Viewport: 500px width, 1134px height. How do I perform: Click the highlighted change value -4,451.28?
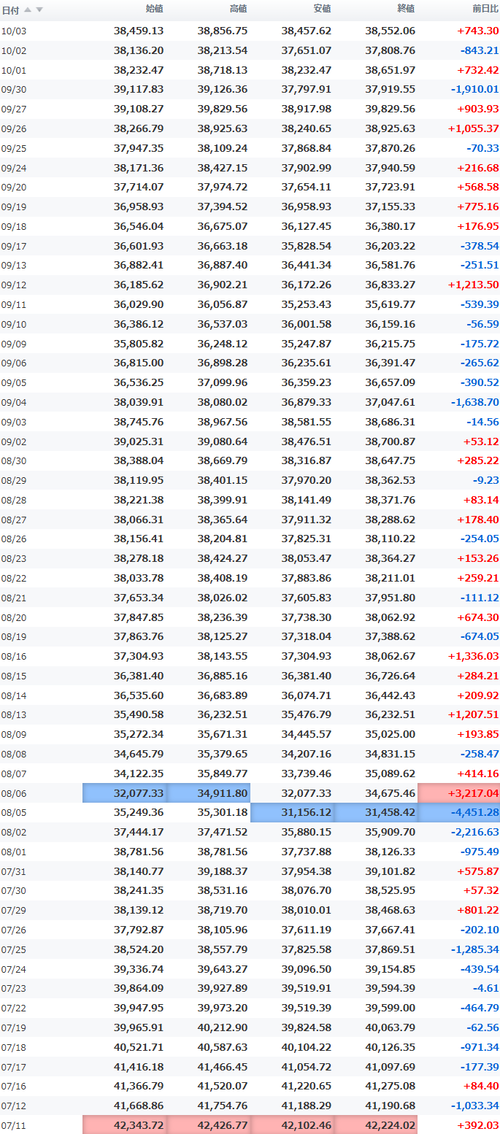click(x=475, y=812)
